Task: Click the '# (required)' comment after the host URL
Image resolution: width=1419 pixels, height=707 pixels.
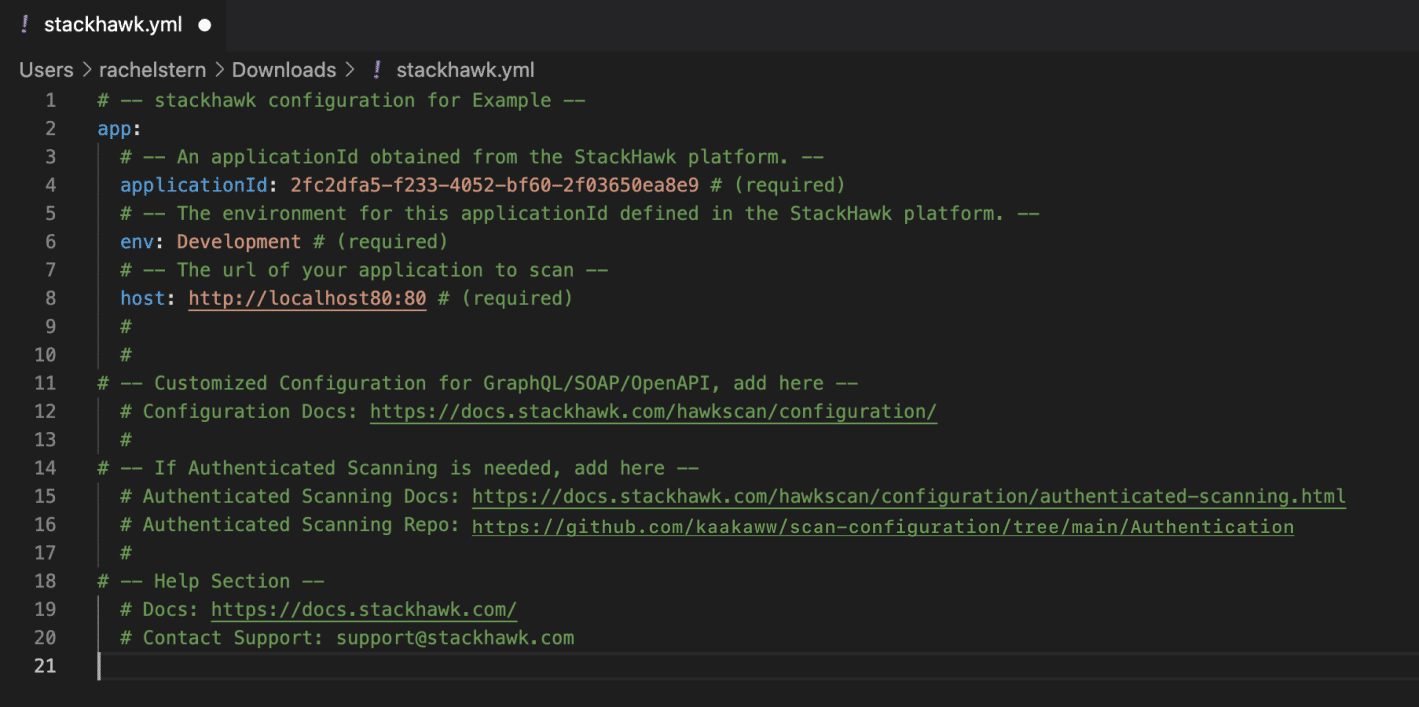Action: pos(505,298)
